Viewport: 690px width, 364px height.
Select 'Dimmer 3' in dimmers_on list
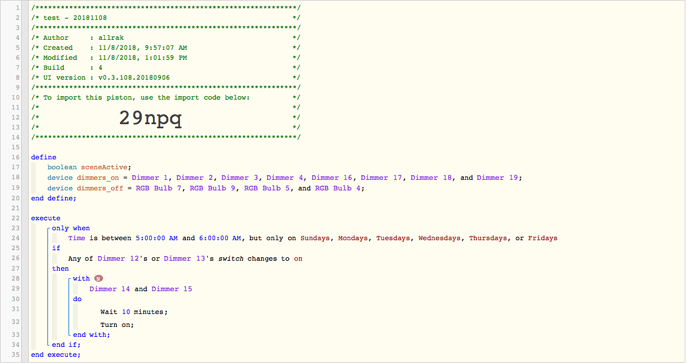coord(240,178)
